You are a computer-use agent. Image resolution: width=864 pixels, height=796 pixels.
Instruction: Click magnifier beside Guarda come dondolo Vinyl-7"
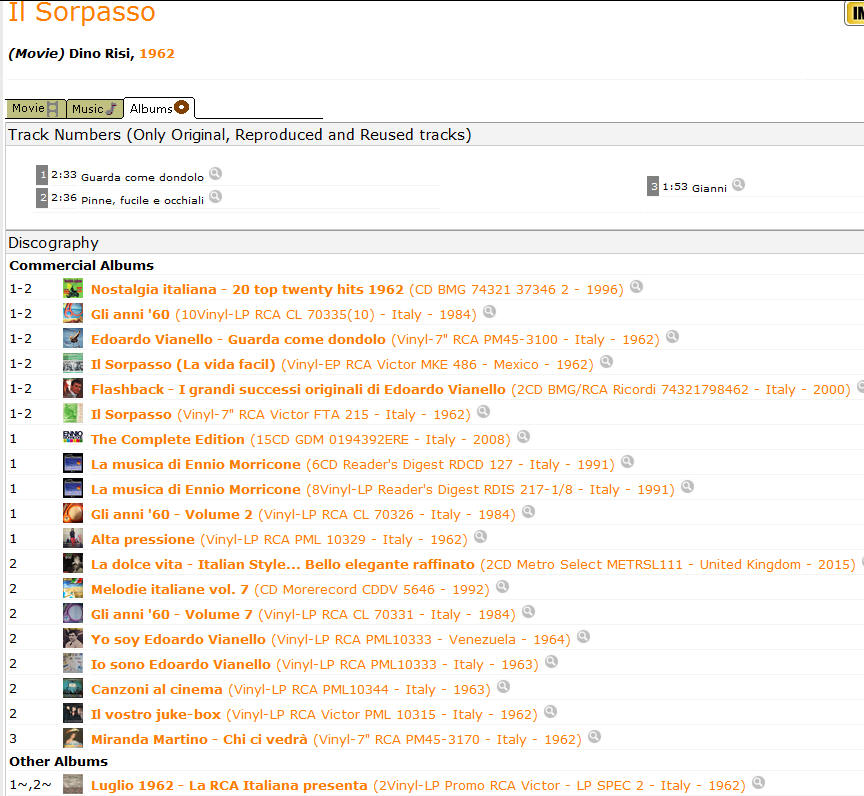coord(672,337)
